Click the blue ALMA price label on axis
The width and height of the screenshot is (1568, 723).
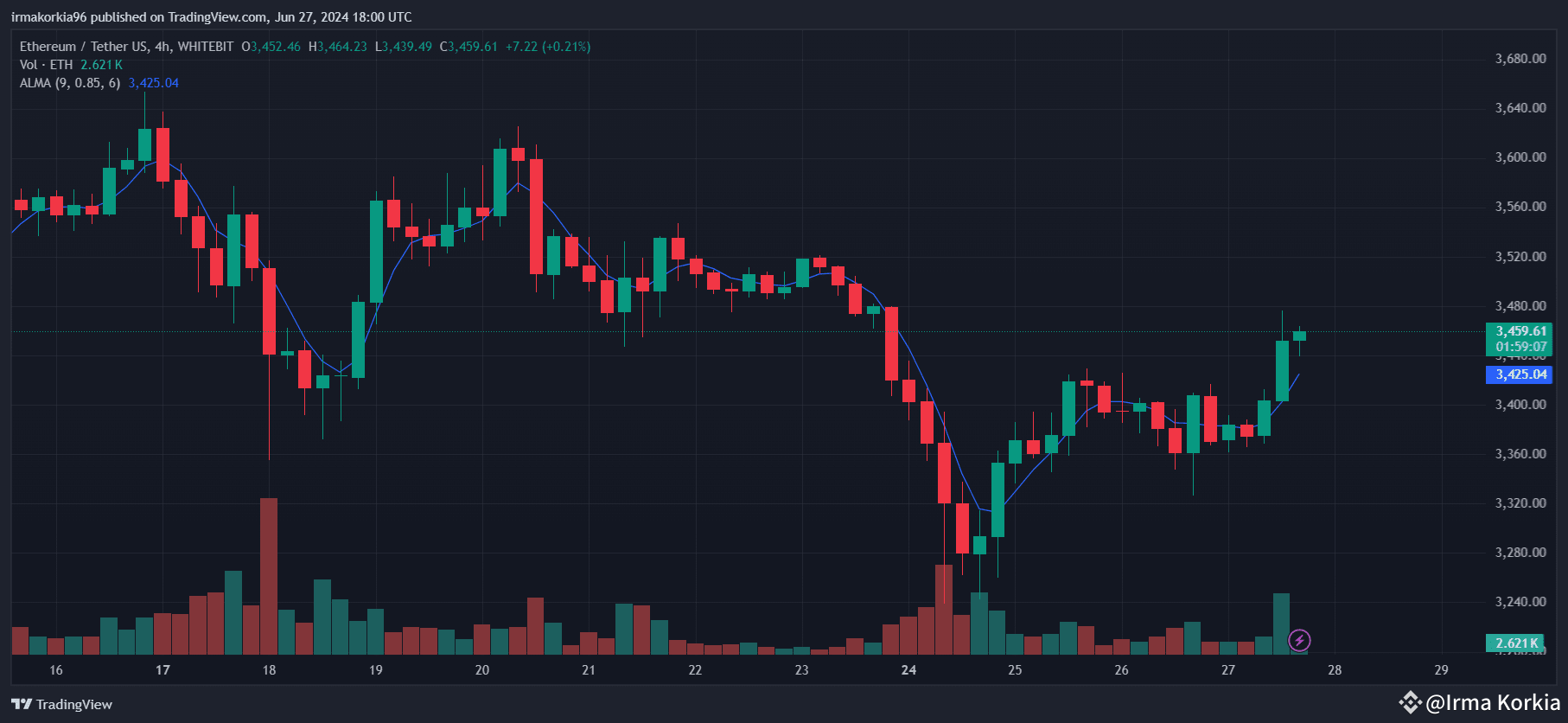click(x=1519, y=374)
